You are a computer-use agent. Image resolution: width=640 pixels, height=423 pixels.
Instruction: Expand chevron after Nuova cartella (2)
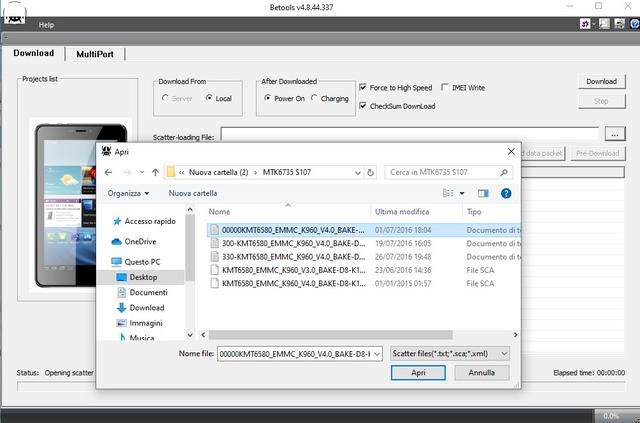tap(256, 172)
